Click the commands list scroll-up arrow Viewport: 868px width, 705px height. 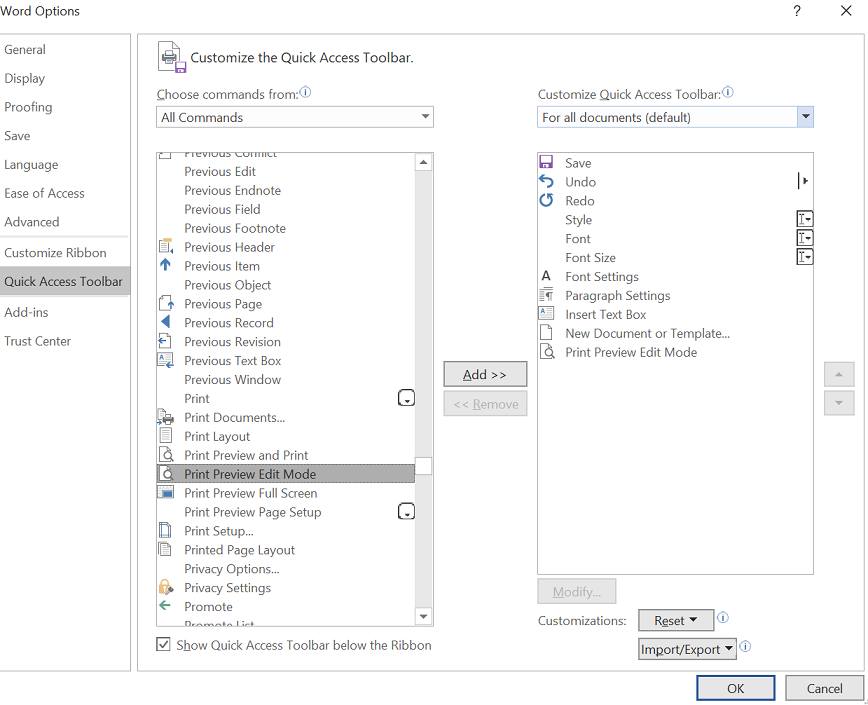click(423, 162)
